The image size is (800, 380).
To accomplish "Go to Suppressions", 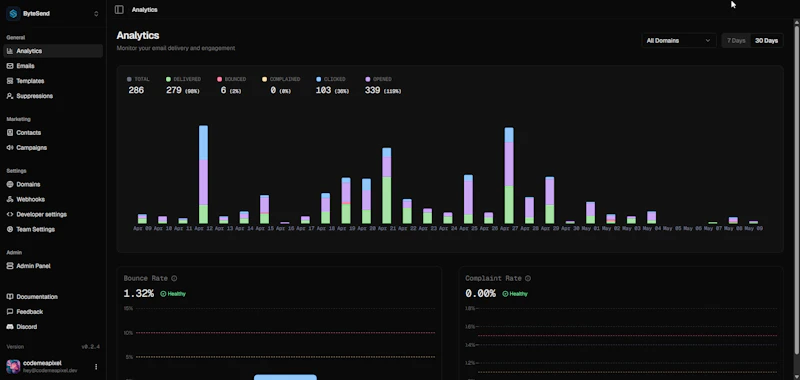I will 53,96.
